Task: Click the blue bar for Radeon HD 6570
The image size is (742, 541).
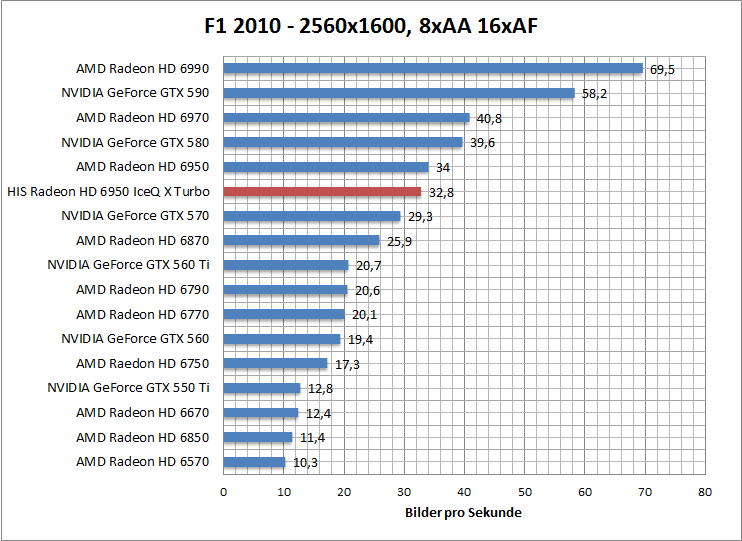Action: point(255,462)
